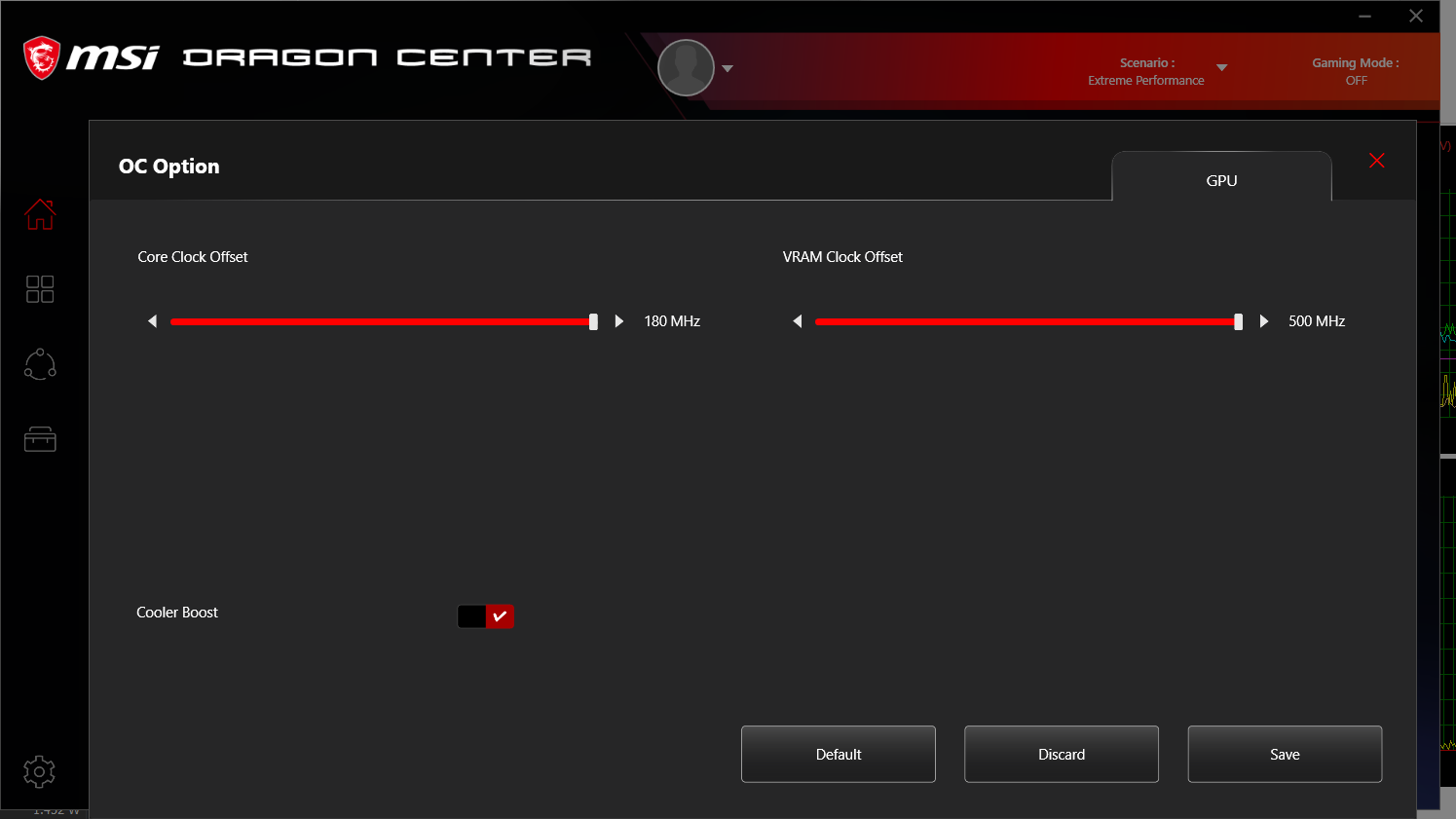1456x819 pixels.
Task: Close the OC Option panel
Action: 1376,161
